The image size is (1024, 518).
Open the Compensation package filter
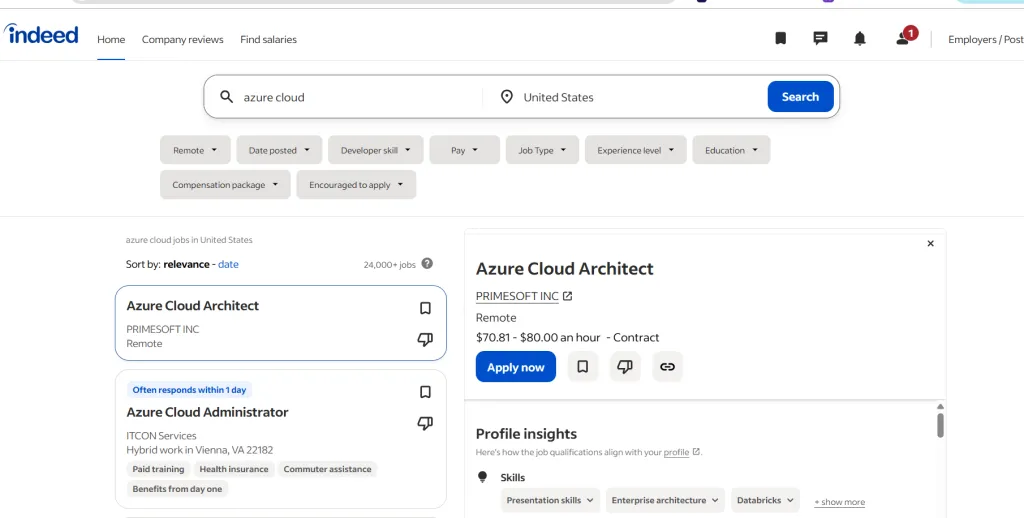[x=225, y=184]
